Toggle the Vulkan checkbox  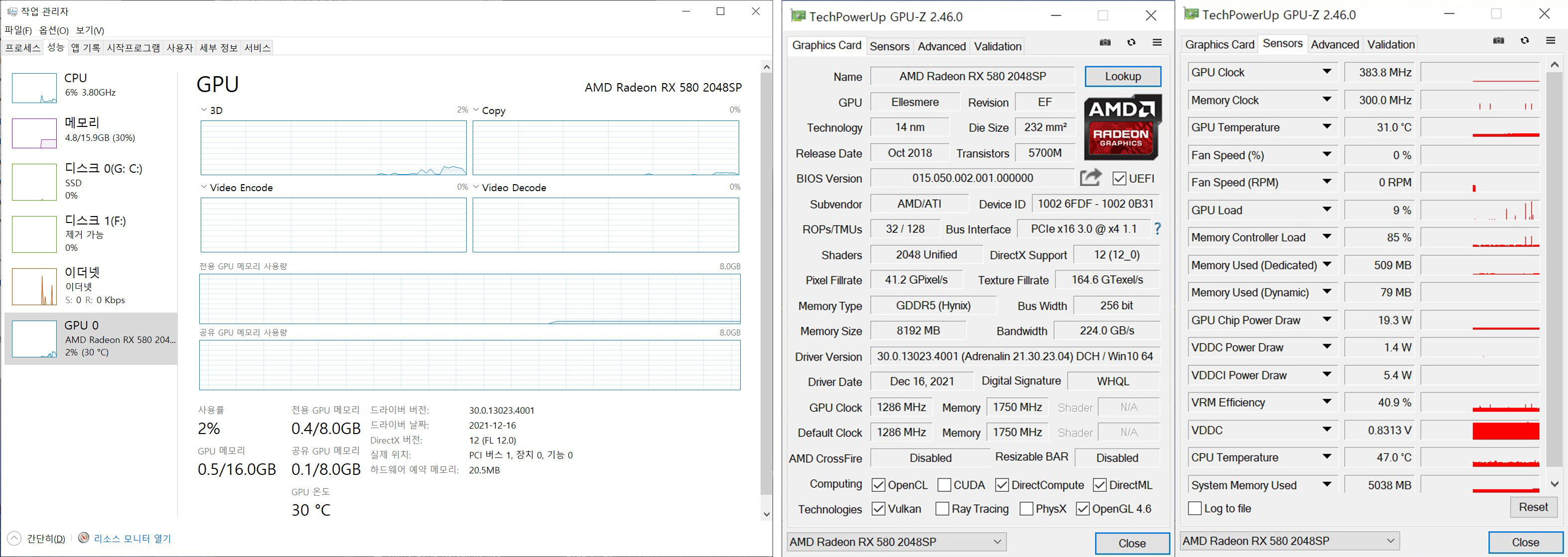[878, 508]
